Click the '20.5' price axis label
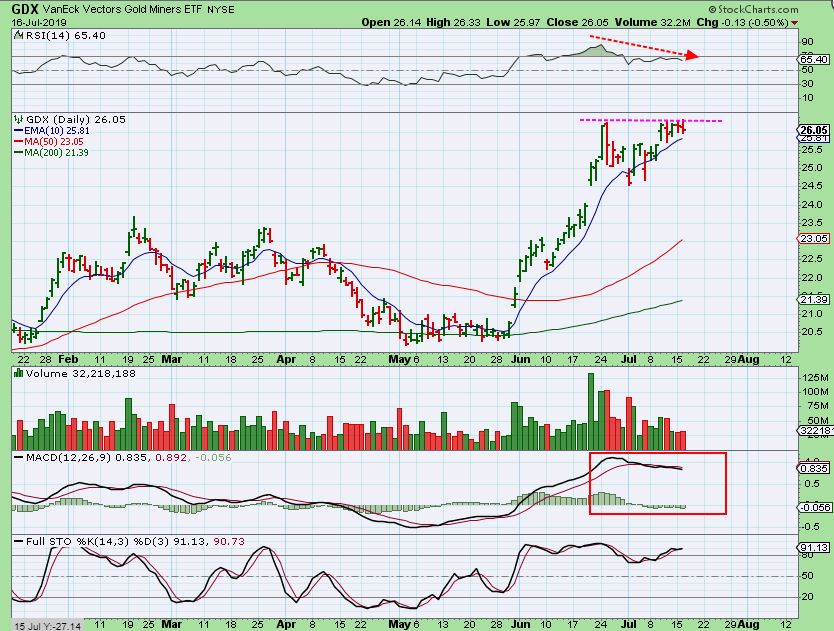The image size is (834, 631). (812, 332)
